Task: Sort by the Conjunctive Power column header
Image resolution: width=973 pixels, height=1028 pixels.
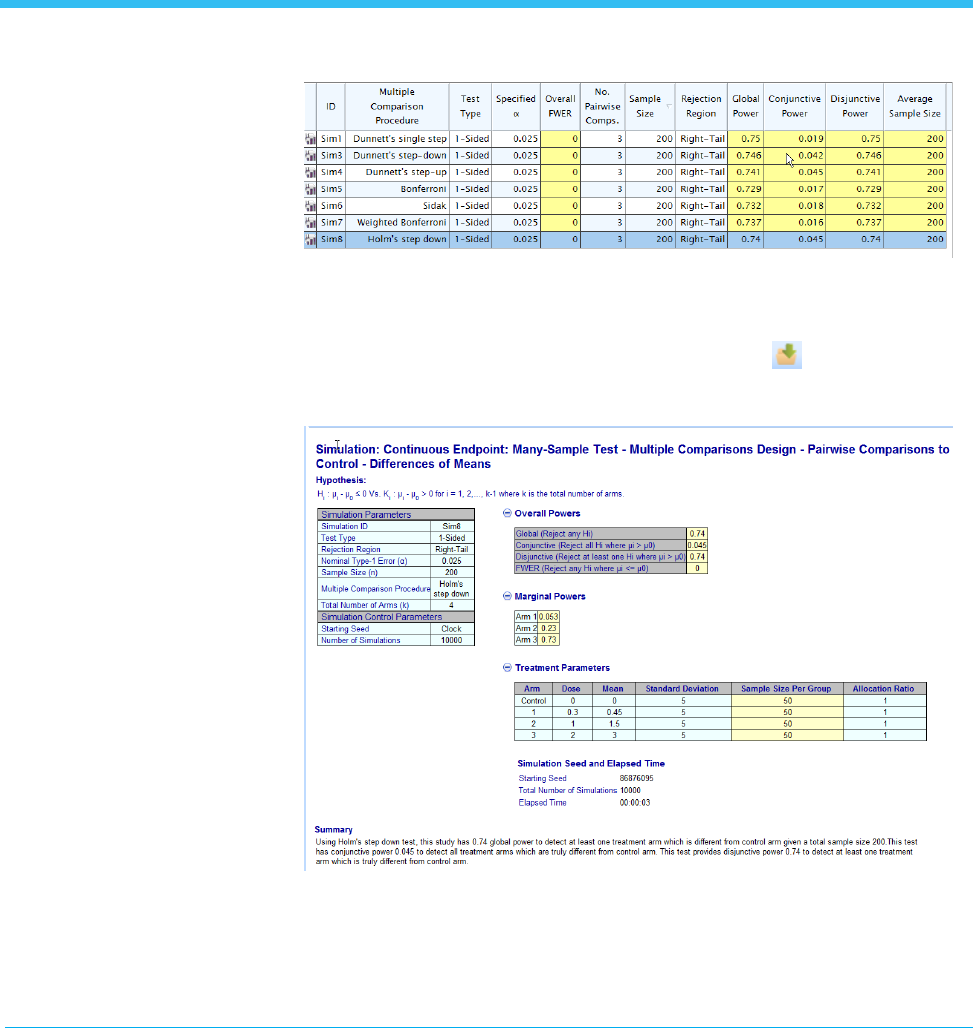Action: point(794,106)
